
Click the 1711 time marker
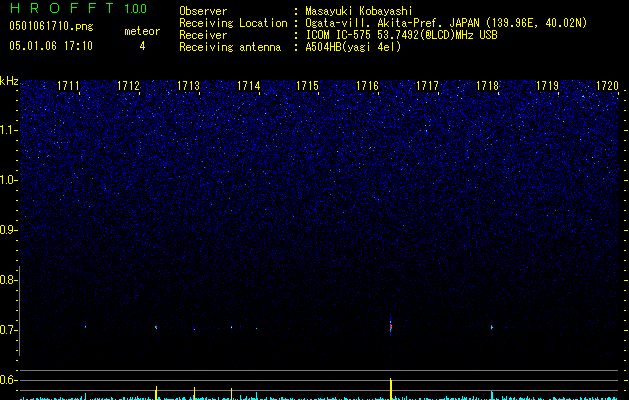(69, 87)
